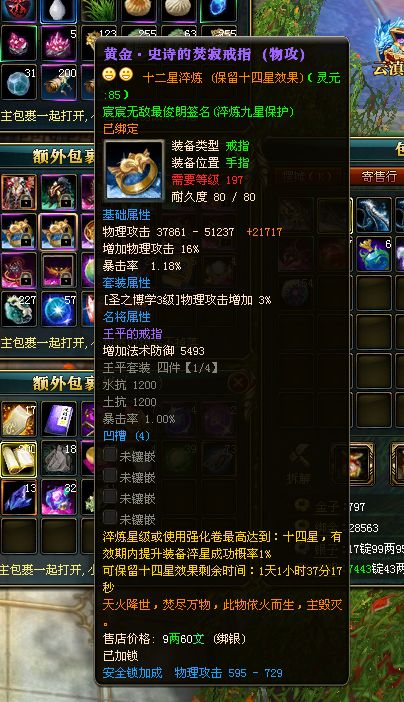This screenshot has width=404, height=702.
Task: Select the jade stone stack of 227
Action: pyautogui.click(x=19, y=309)
